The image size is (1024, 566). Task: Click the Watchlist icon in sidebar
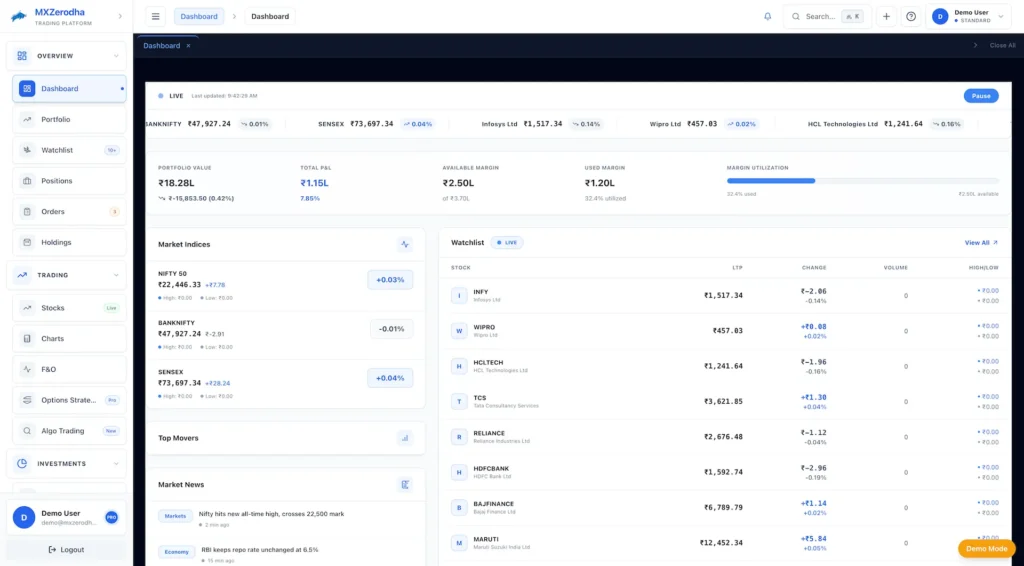click(x=27, y=150)
